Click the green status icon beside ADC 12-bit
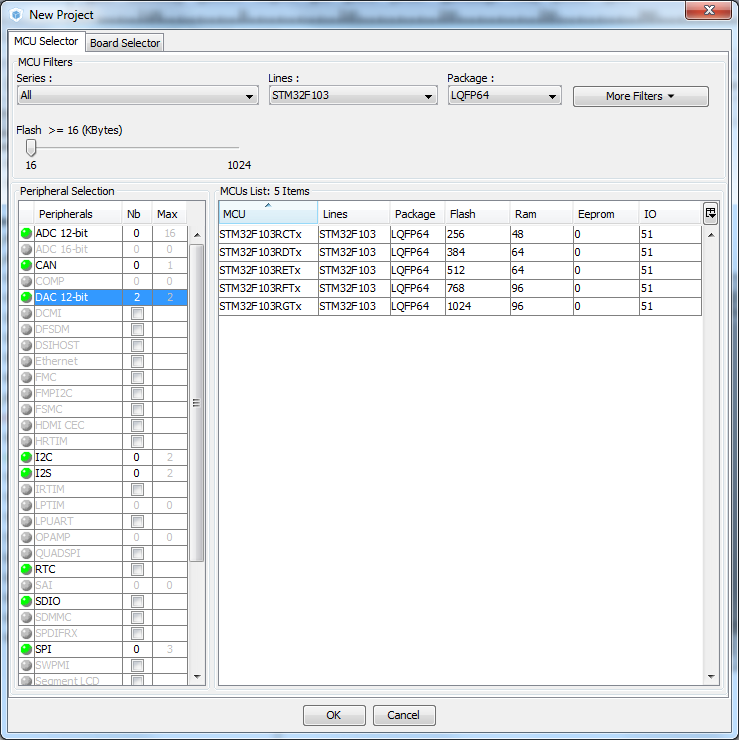 click(26, 233)
